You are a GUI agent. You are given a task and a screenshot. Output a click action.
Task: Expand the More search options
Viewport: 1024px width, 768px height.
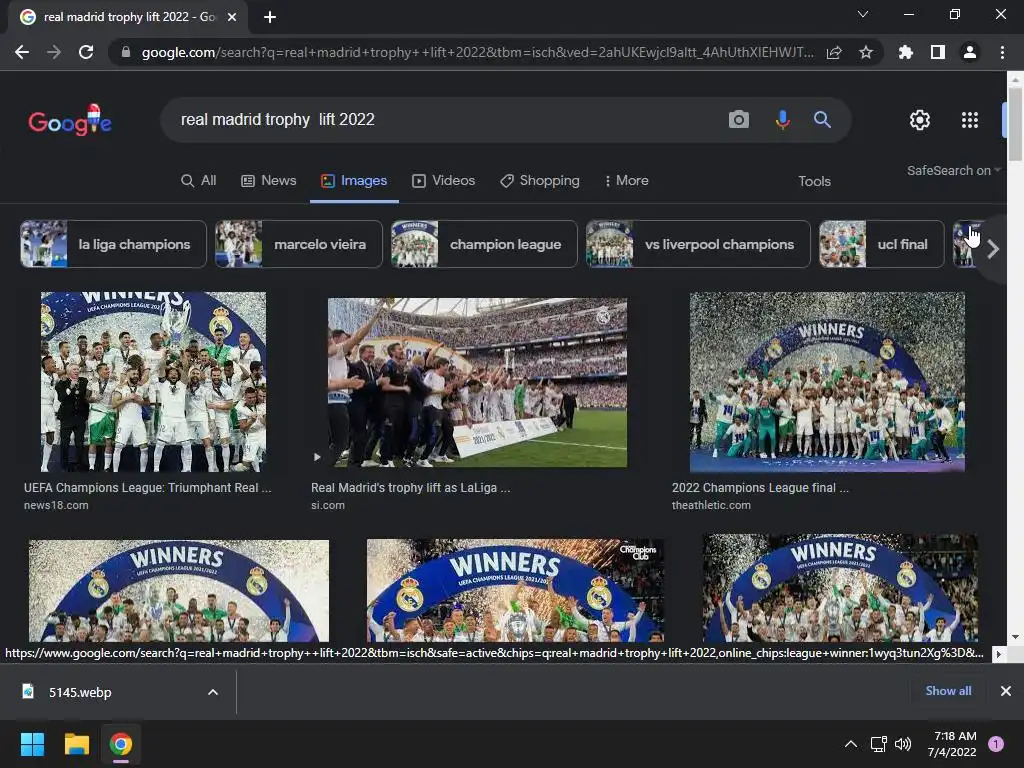pos(626,181)
